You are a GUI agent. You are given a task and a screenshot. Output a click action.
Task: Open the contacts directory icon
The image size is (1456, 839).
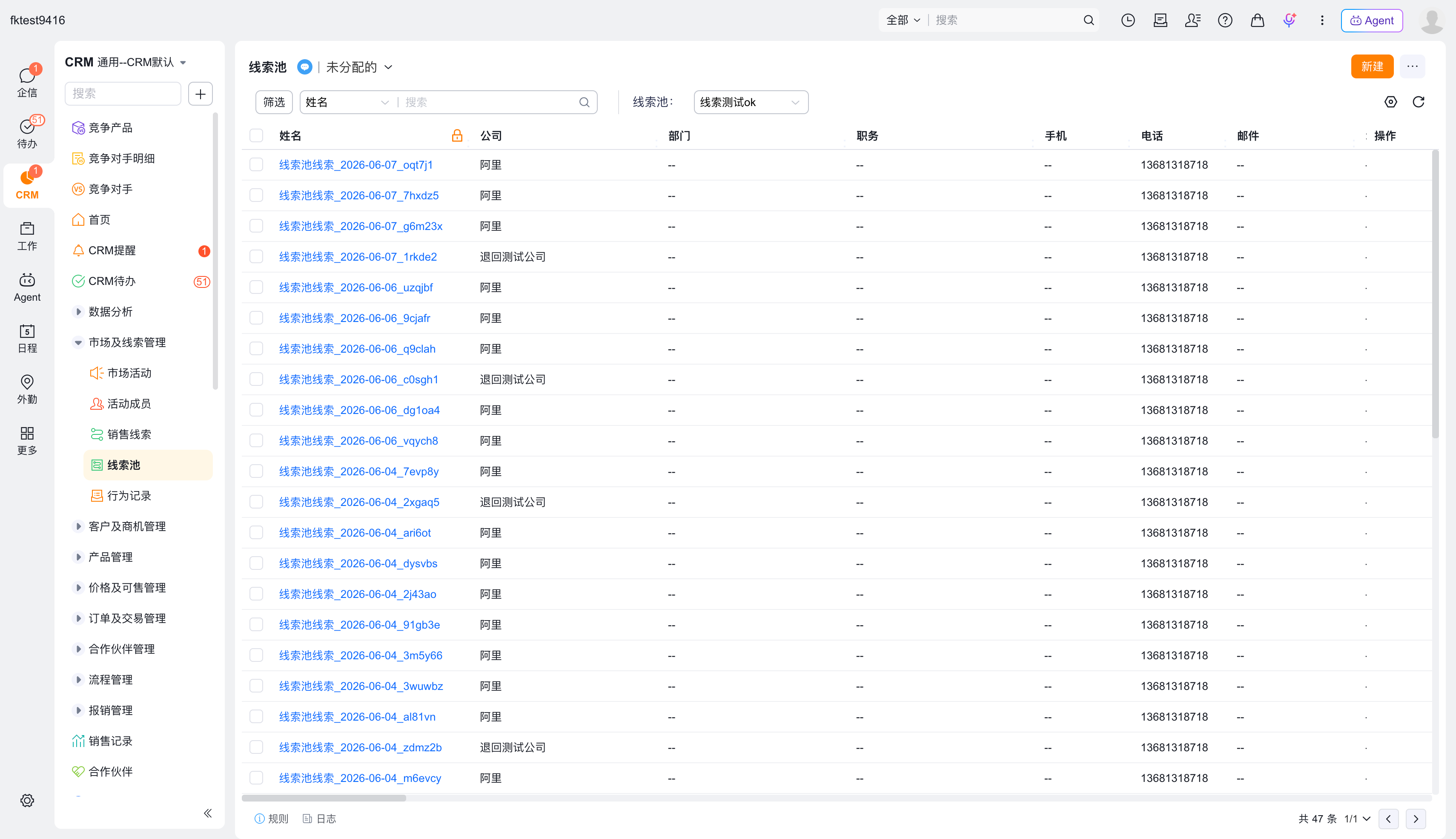[x=1192, y=20]
